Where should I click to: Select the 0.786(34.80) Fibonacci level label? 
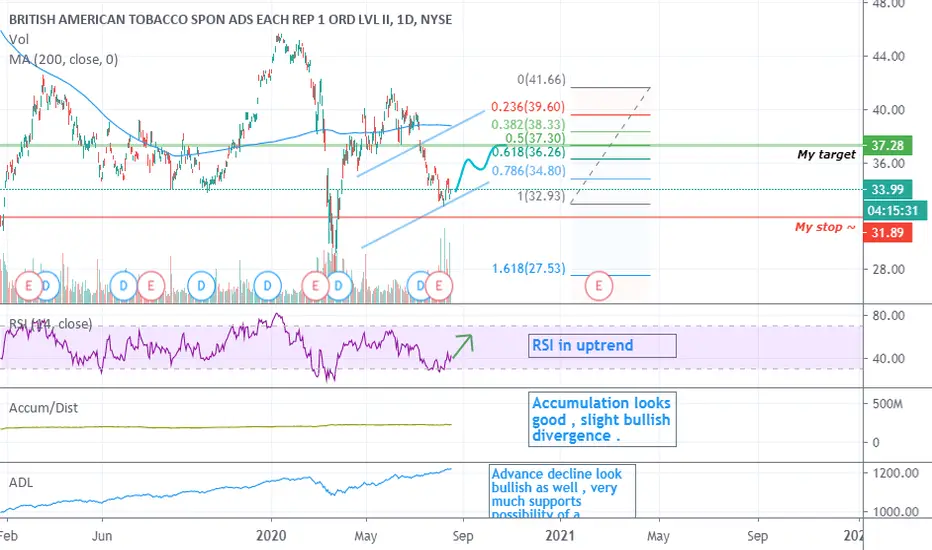click(x=529, y=171)
